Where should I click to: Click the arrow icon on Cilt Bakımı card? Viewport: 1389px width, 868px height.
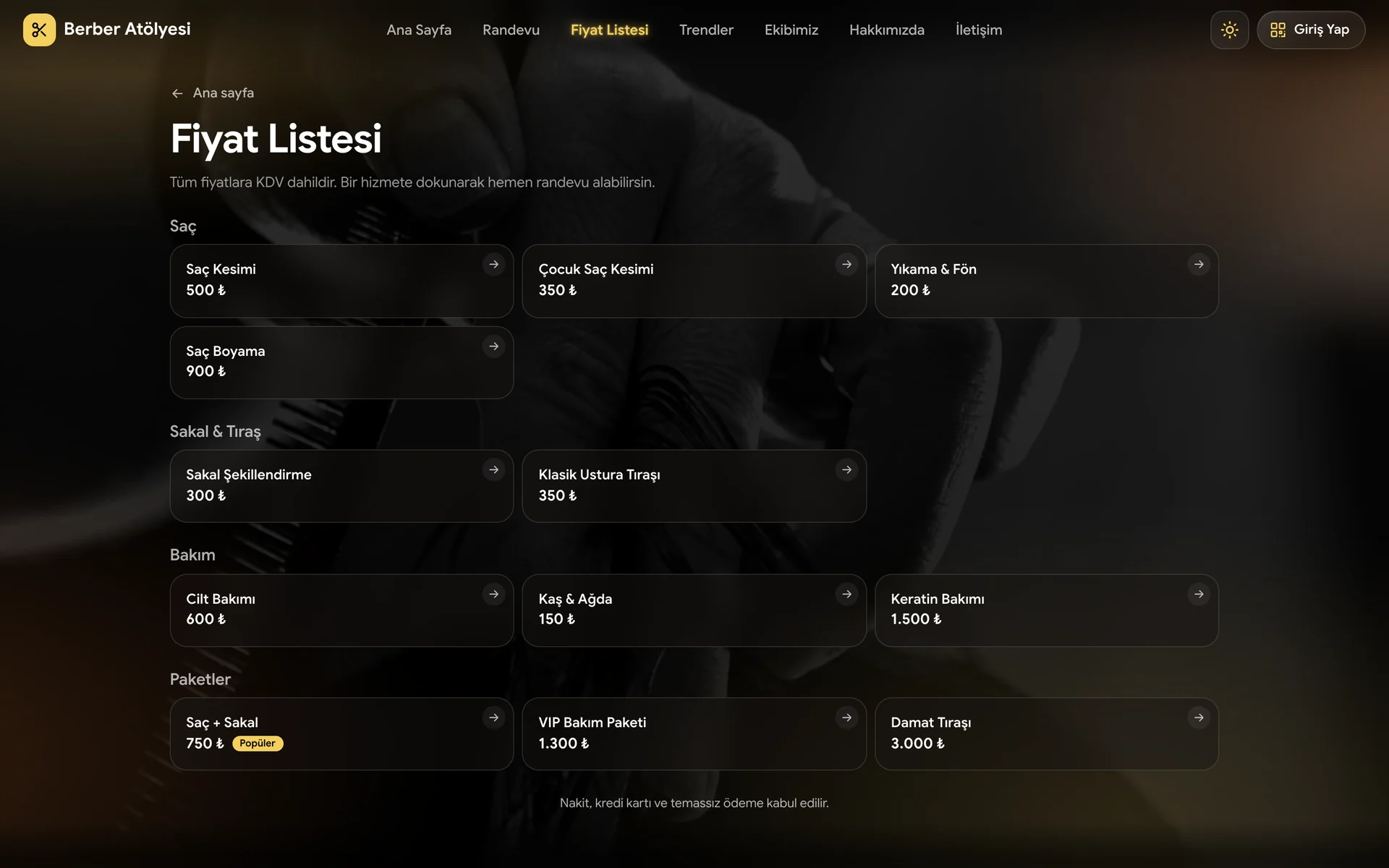[x=493, y=594]
